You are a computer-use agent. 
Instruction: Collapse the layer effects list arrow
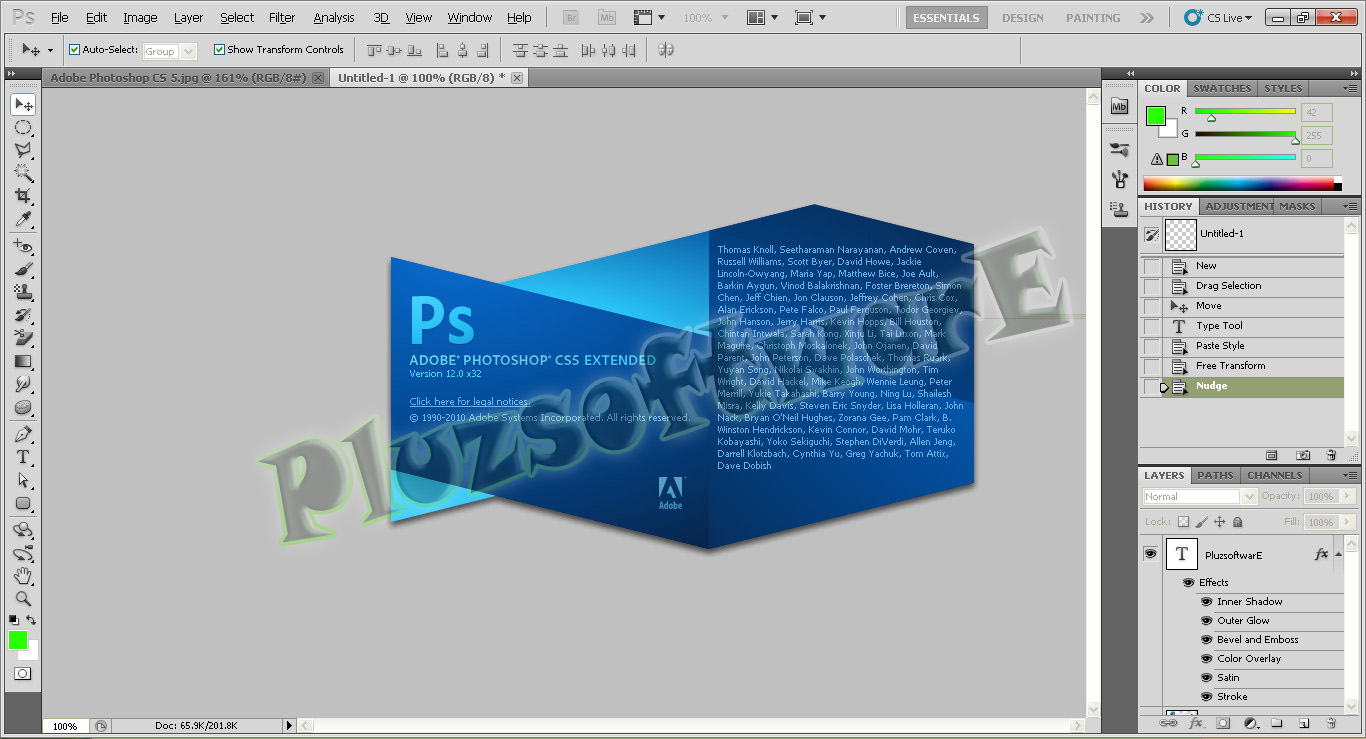click(x=1338, y=554)
